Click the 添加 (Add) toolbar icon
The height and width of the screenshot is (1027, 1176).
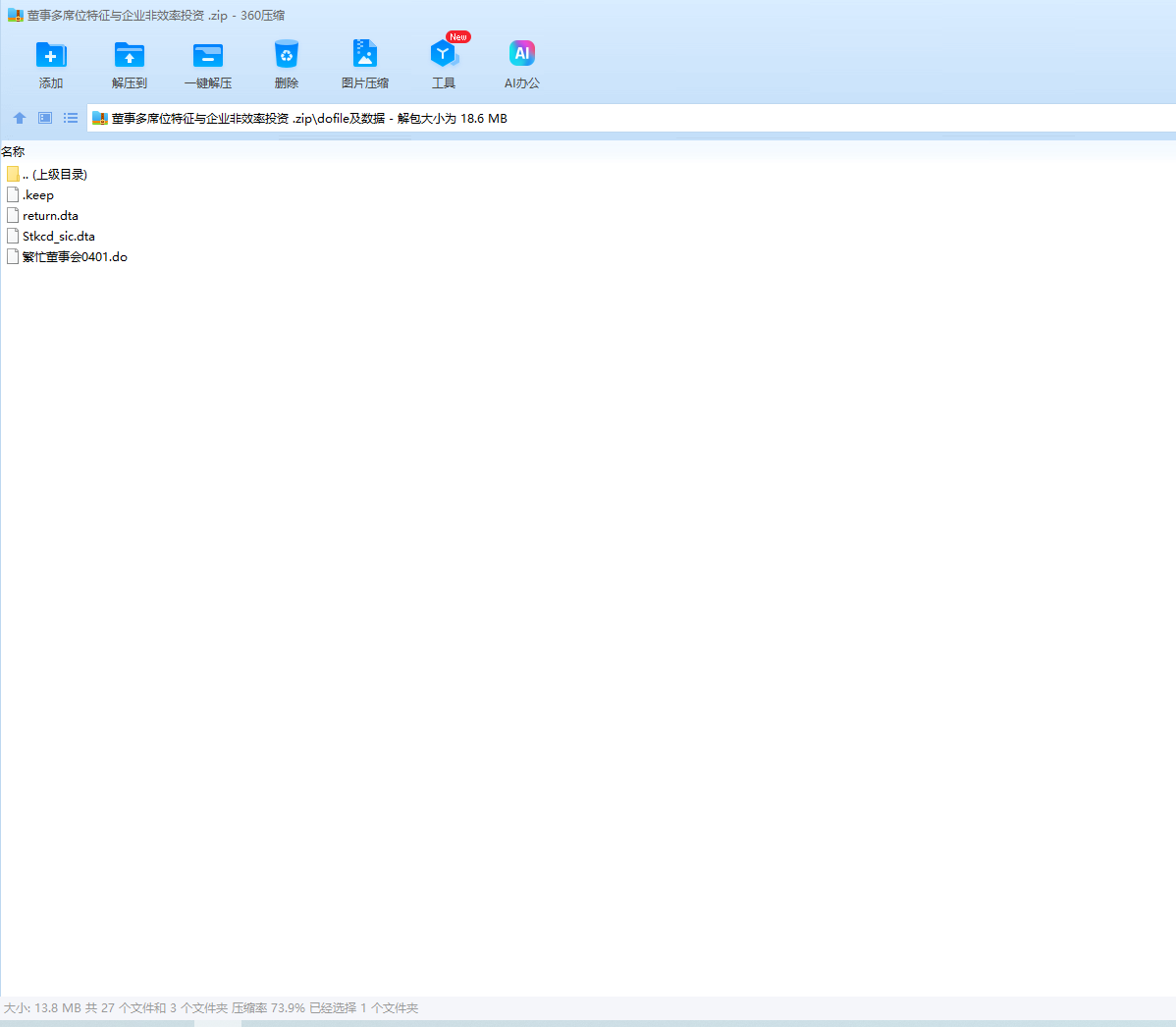click(x=51, y=55)
